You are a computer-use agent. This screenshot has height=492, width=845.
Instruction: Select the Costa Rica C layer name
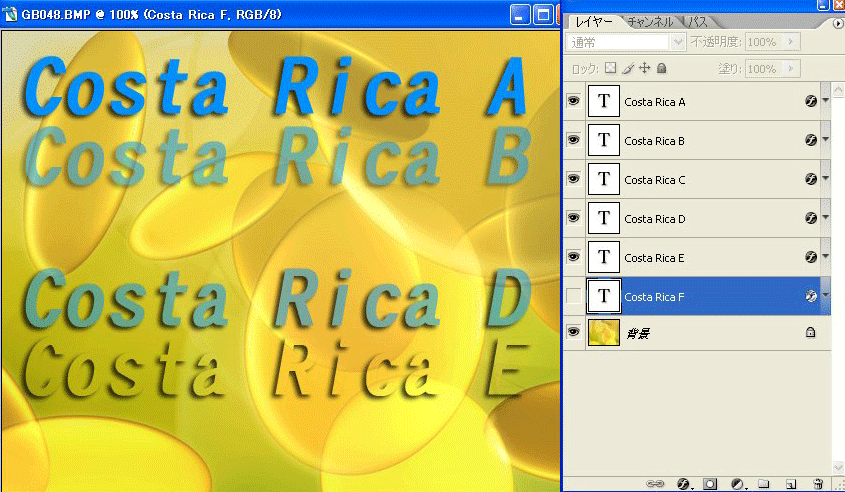(655, 180)
